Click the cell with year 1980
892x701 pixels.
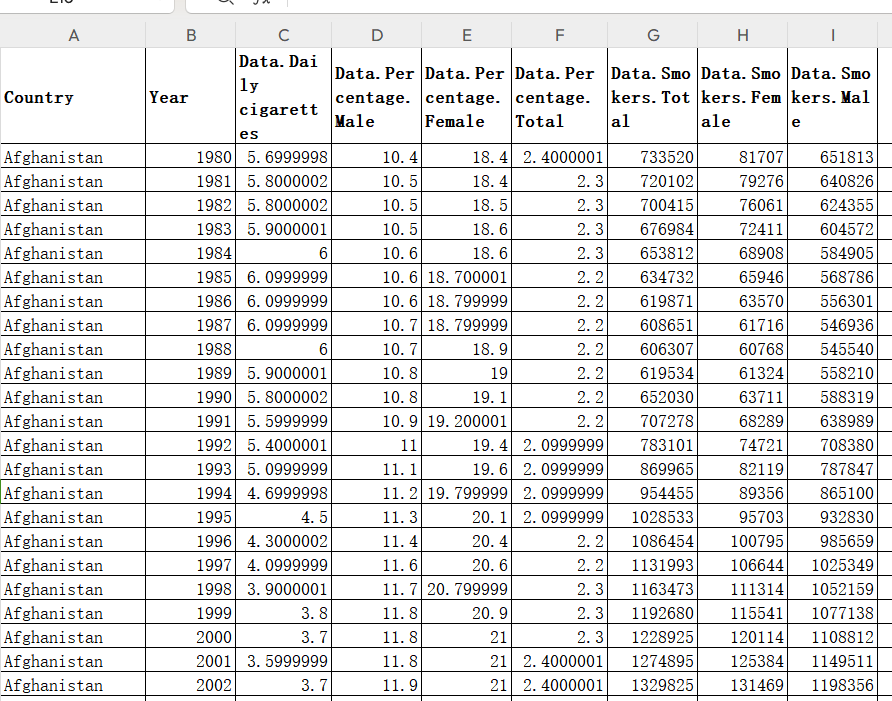pyautogui.click(x=191, y=156)
